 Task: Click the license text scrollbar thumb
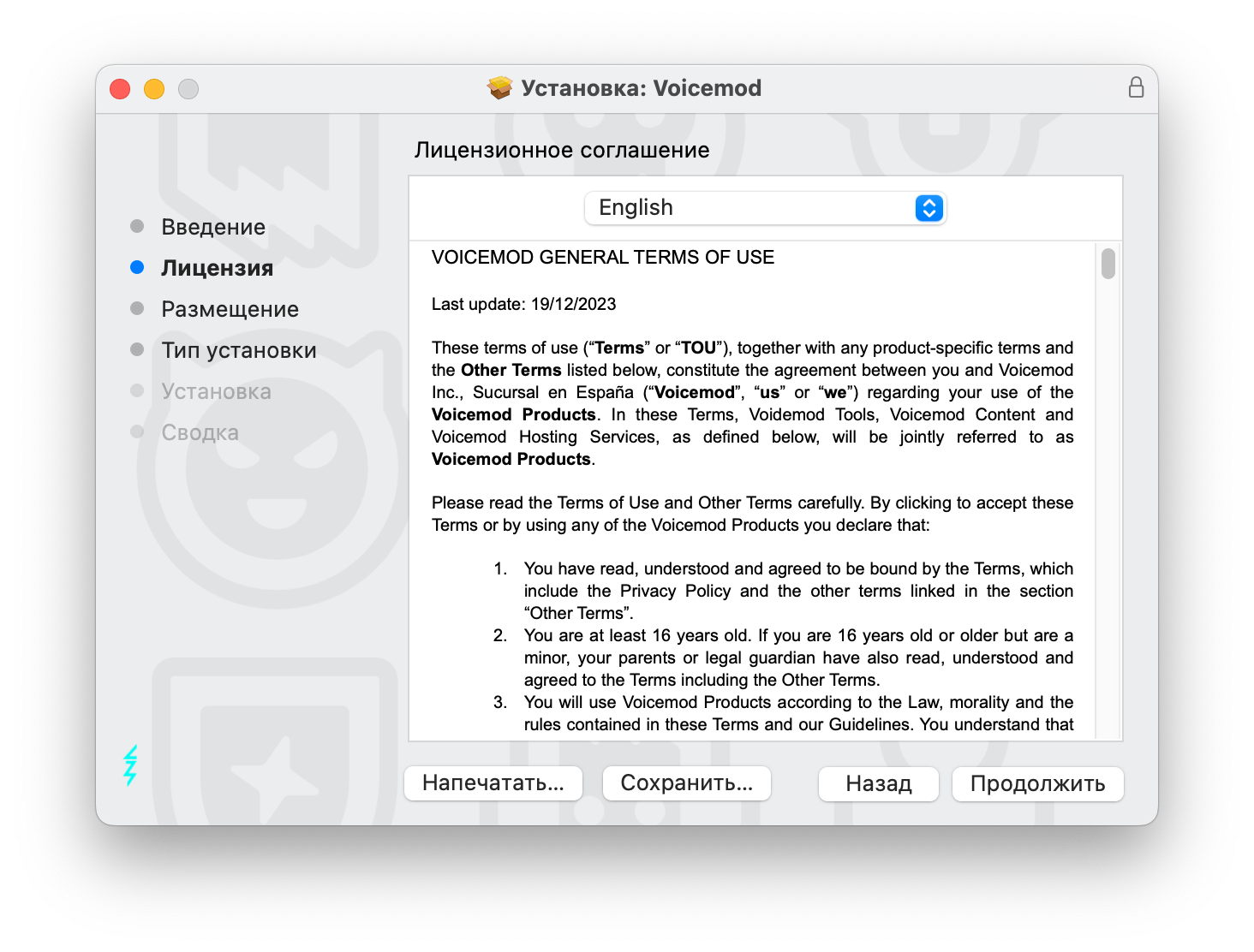(x=1108, y=264)
